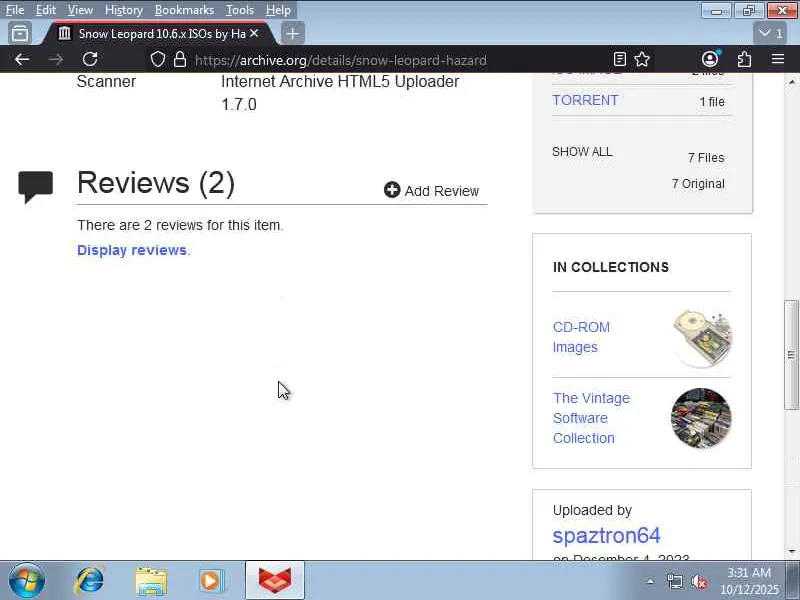Open Windows Explorer folder in taskbar
Screen dimensions: 800x600
click(151, 582)
